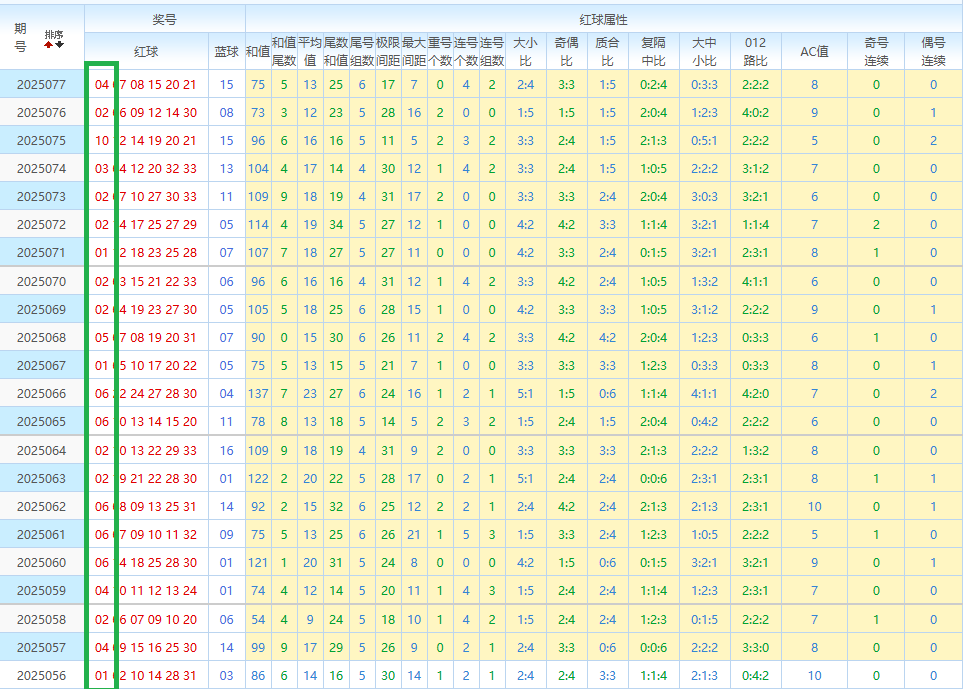Click the 大中小比 column header
Image resolution: width=963 pixels, height=689 pixels.
704,52
